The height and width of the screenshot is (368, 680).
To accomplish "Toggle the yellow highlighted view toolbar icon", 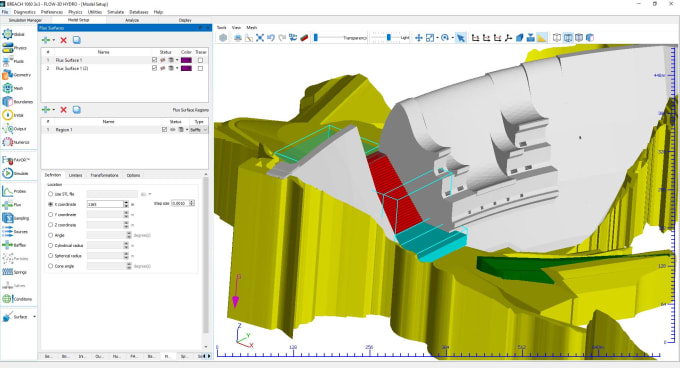I will point(542,38).
